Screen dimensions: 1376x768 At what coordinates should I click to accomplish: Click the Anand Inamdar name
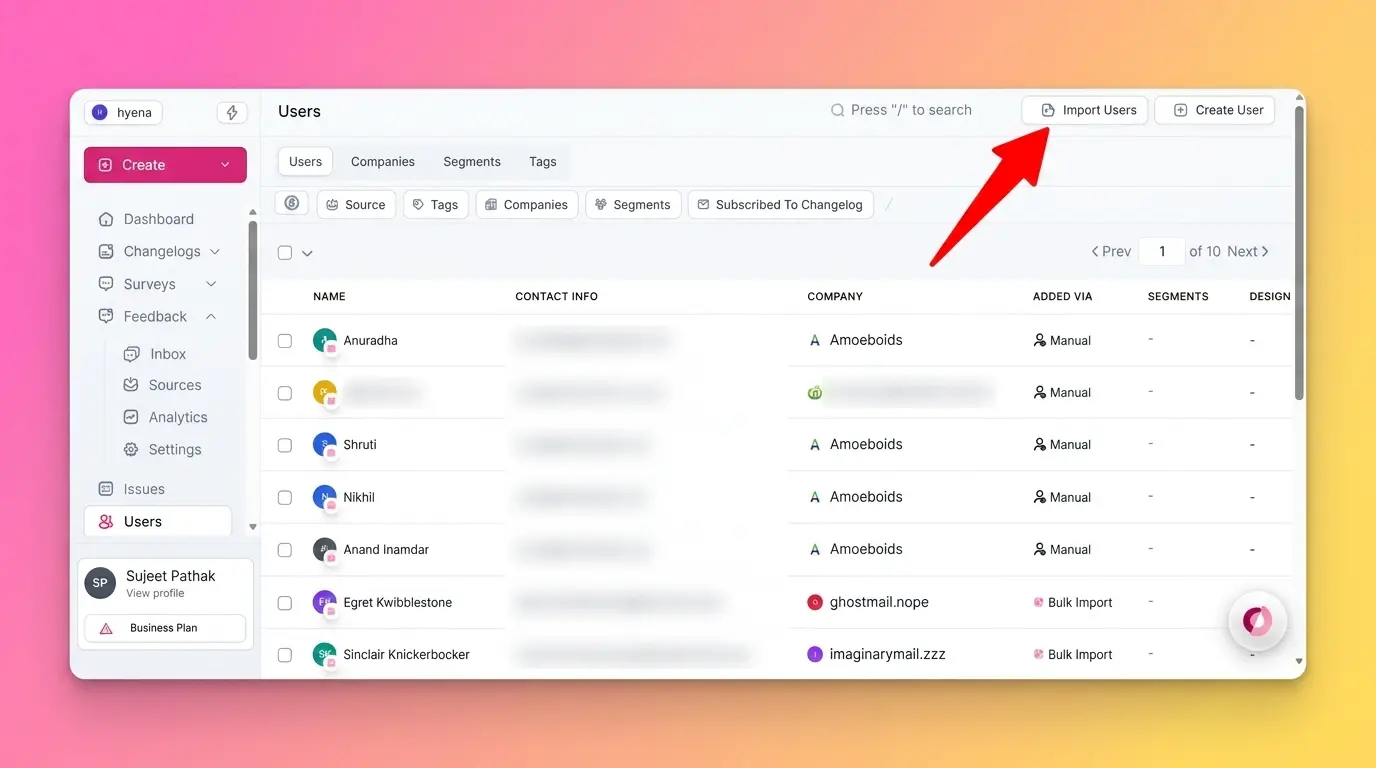click(386, 550)
